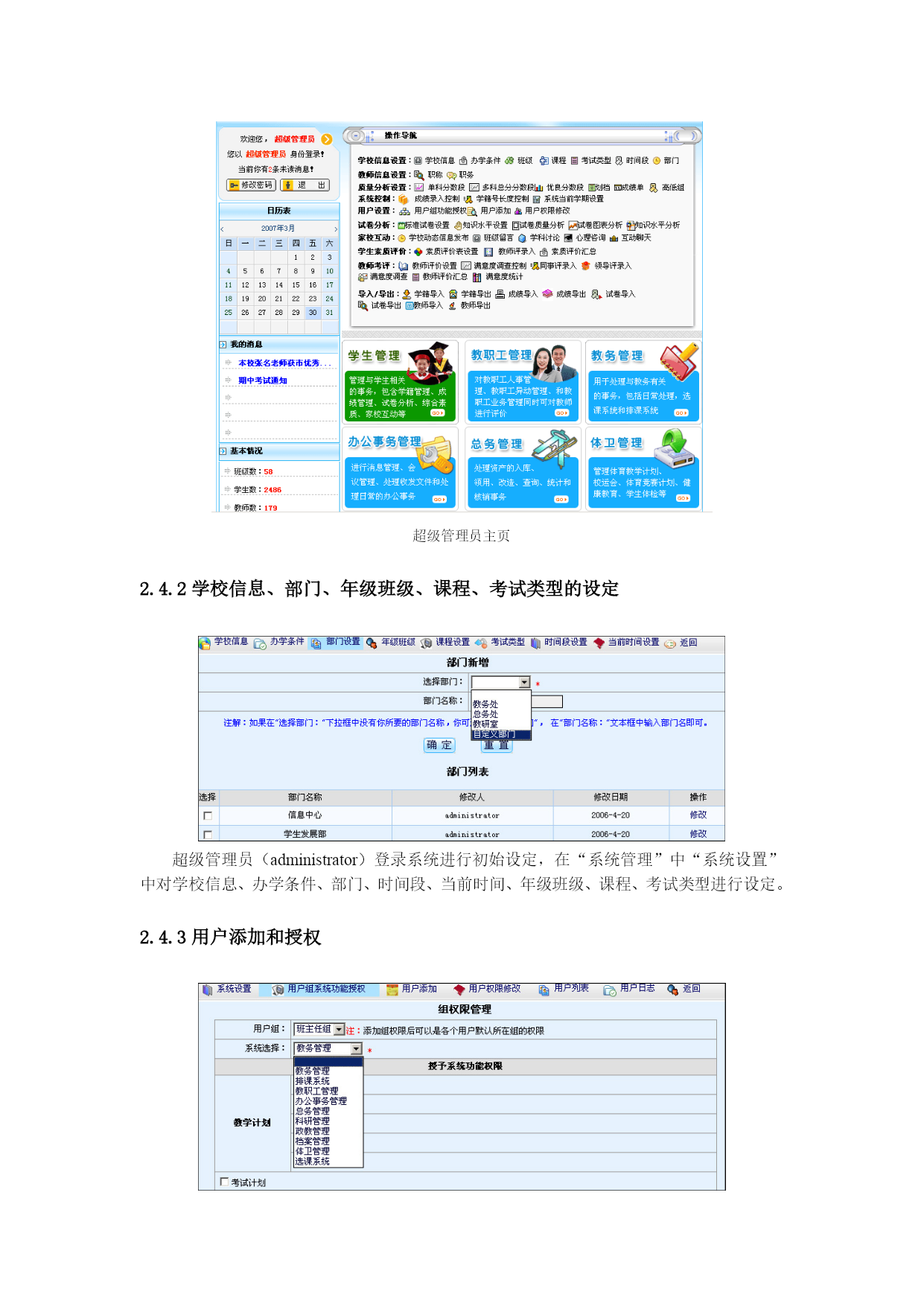Click the orange arrow next to 超级管理员
The height and width of the screenshot is (1306, 924).
pos(326,139)
